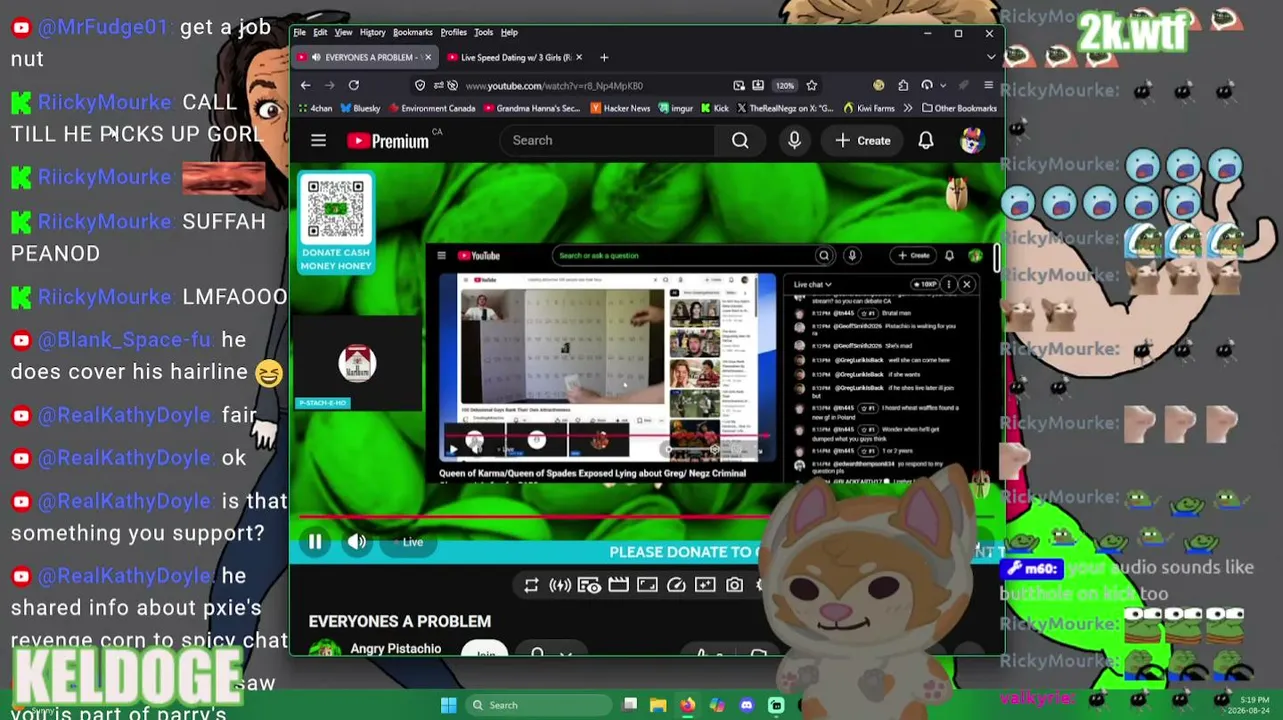
Task: Pause the live stream video
Action: (315, 542)
